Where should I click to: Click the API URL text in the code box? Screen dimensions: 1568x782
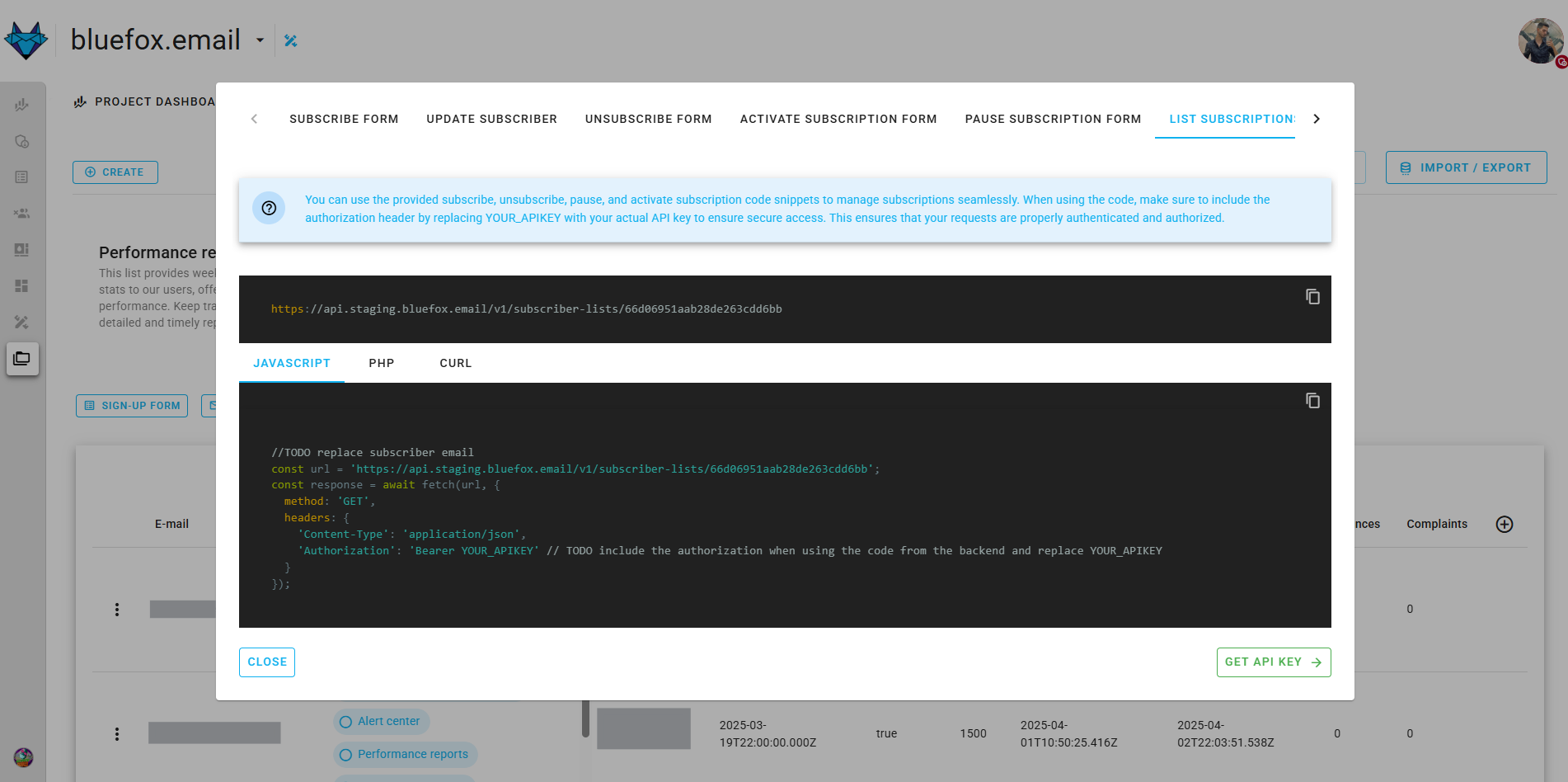click(527, 309)
